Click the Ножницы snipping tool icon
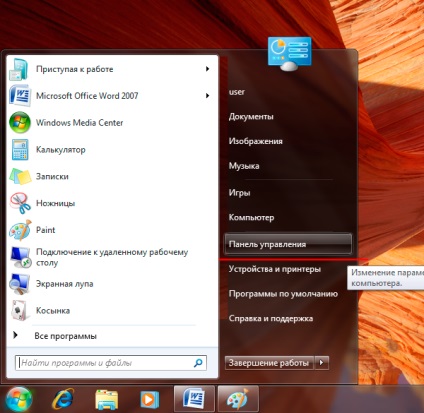Image resolution: width=424 pixels, height=413 pixels. 20,203
